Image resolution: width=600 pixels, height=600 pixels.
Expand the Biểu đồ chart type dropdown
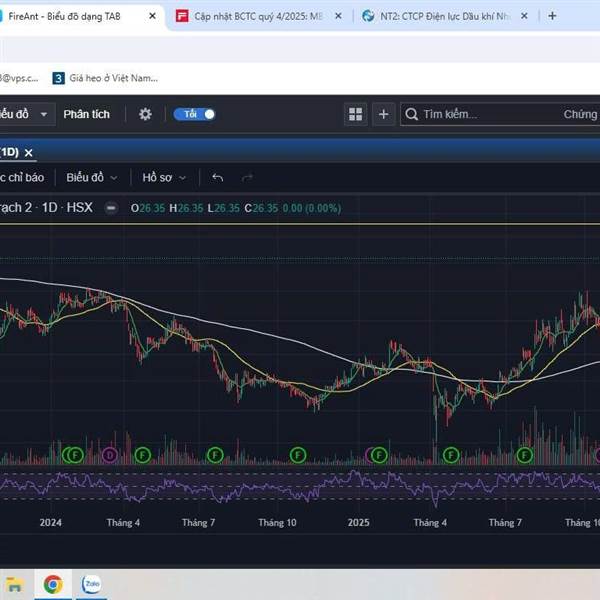tap(92, 177)
